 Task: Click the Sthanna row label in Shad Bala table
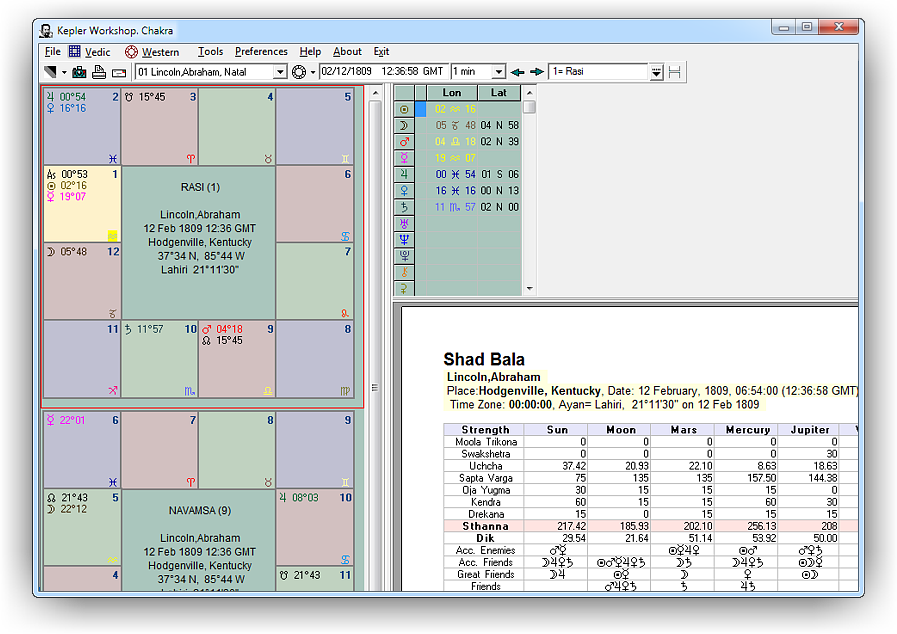[x=485, y=526]
